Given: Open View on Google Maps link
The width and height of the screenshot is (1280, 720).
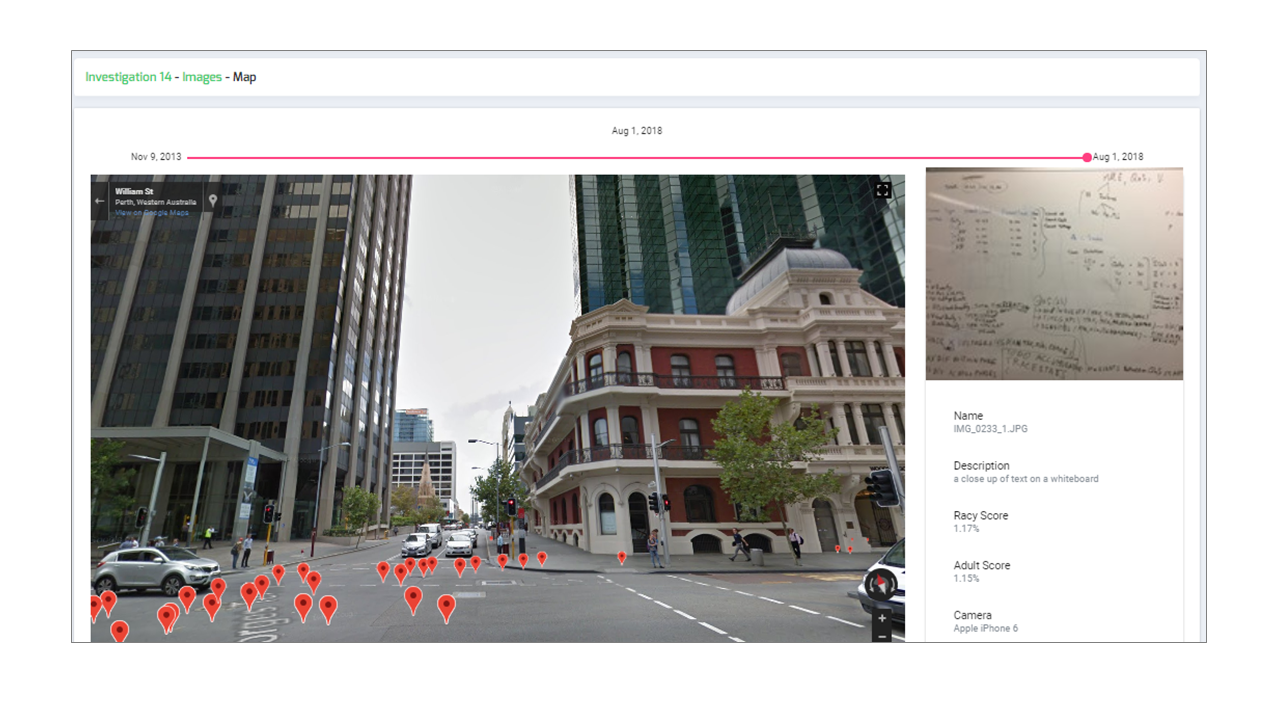Looking at the screenshot, I should (x=151, y=212).
